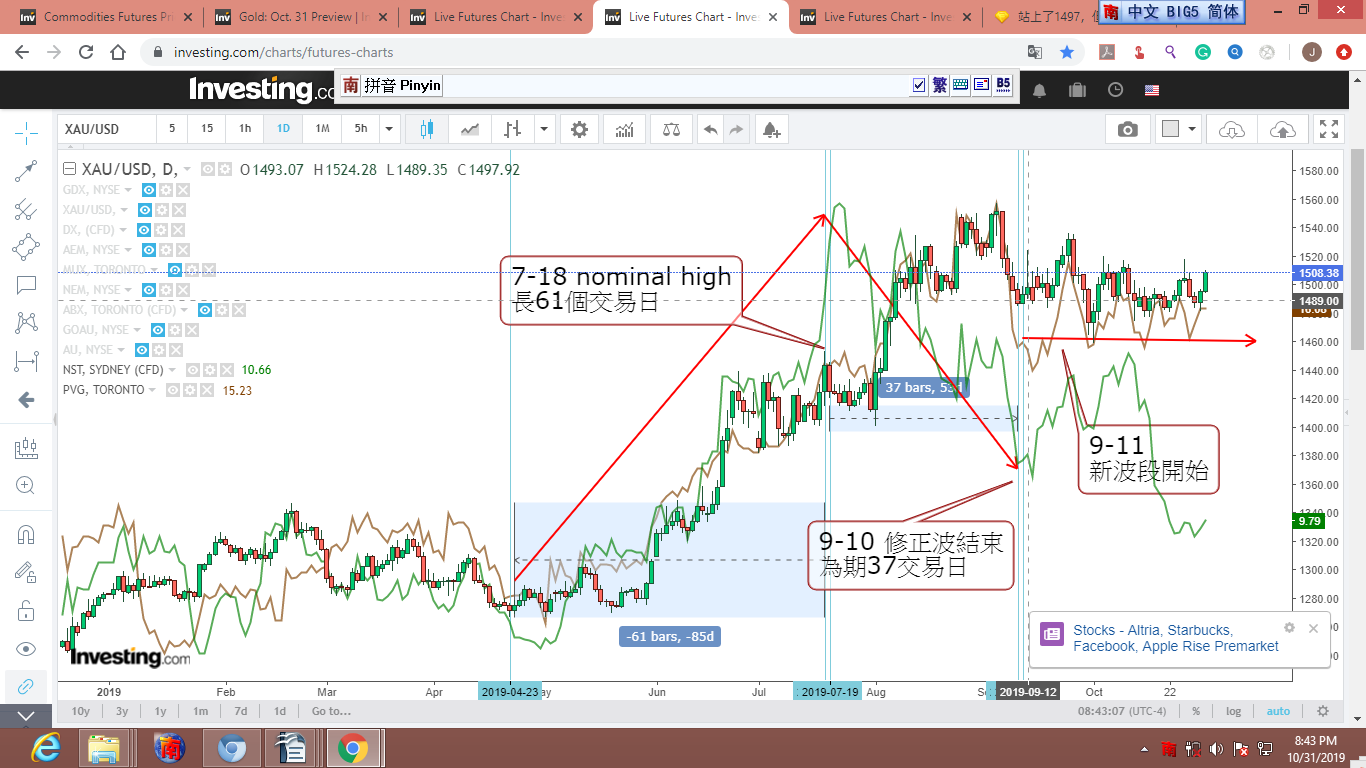Select the 1D interval
This screenshot has height=768, width=1366.
click(x=283, y=129)
